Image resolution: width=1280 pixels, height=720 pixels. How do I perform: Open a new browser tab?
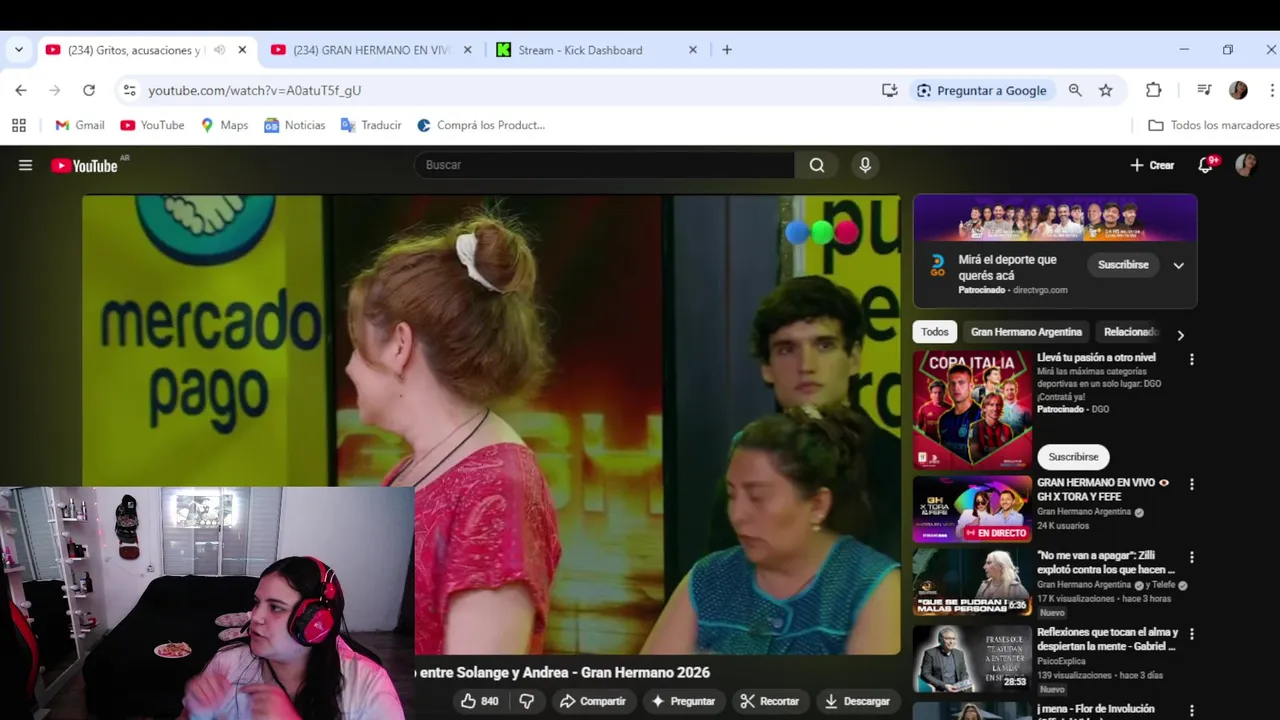[x=727, y=50]
